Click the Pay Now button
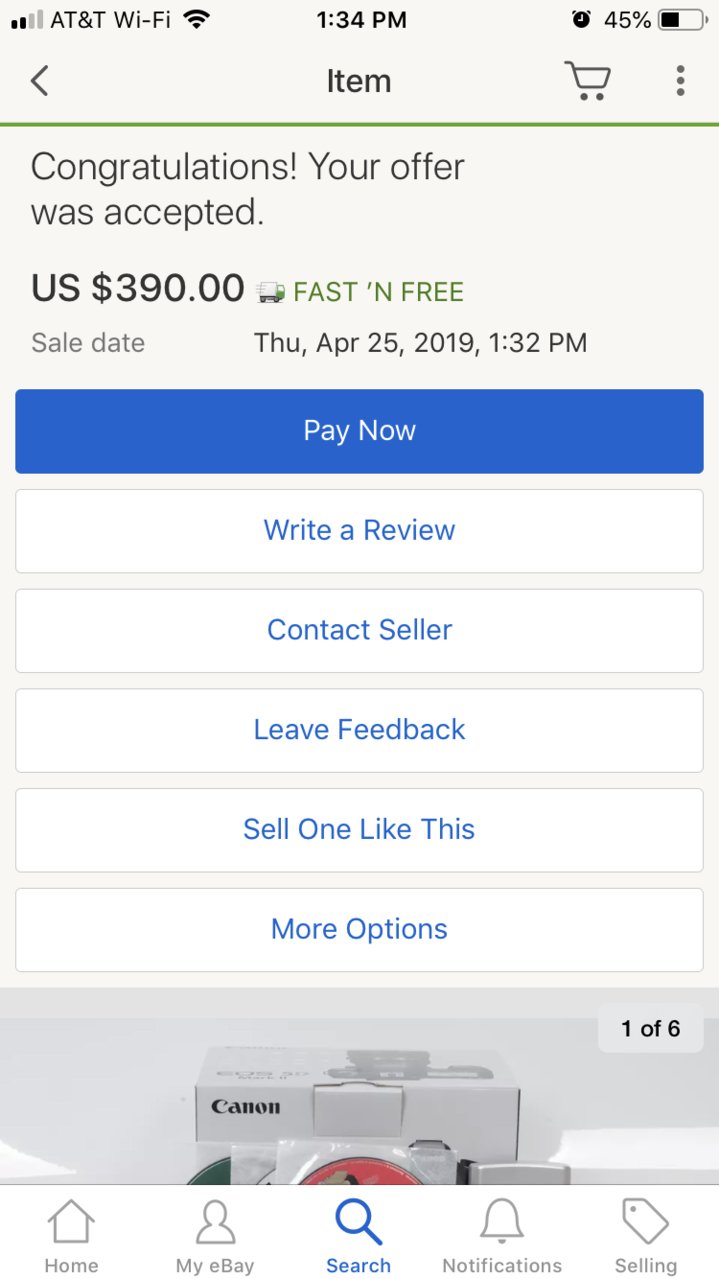This screenshot has height=1279, width=719. click(x=359, y=431)
